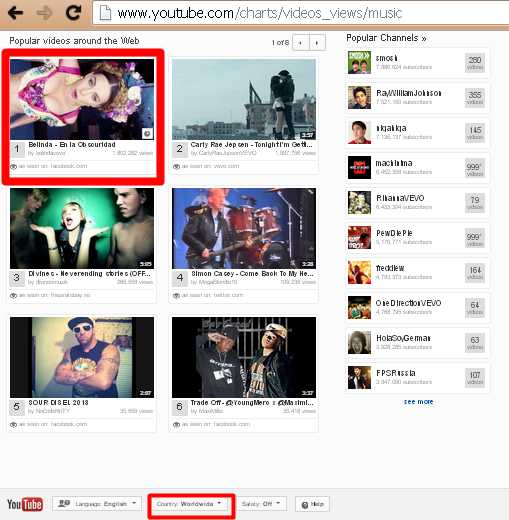
Task: Click the eye icon under Belinda video
Action: coord(13,166)
